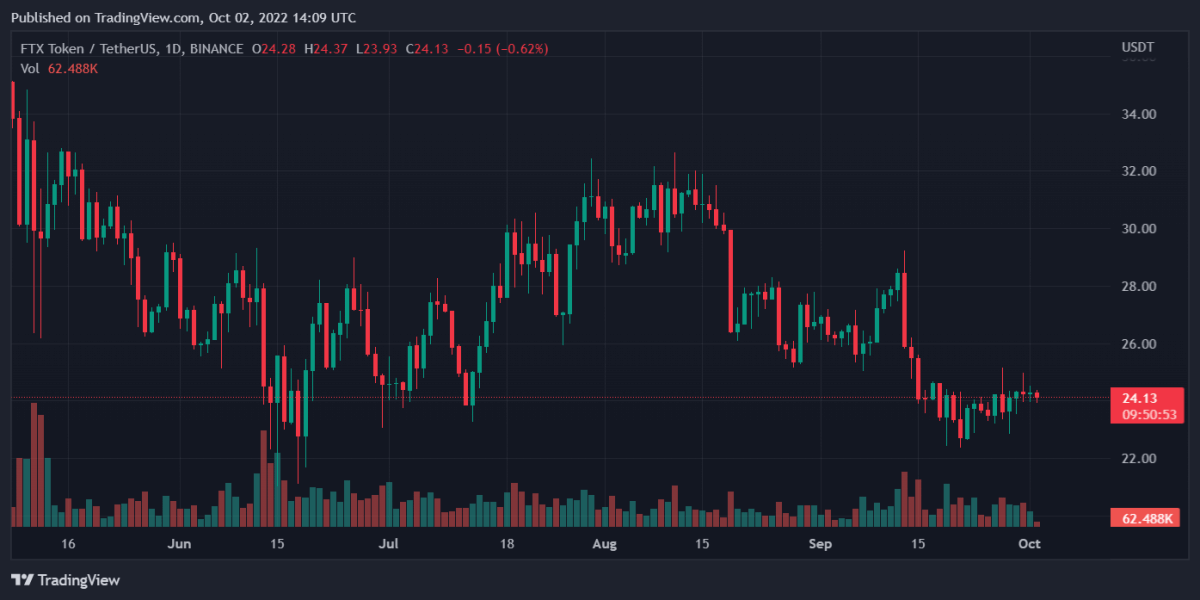Click the high price H24.37 value
The height and width of the screenshot is (600, 1200).
328,48
